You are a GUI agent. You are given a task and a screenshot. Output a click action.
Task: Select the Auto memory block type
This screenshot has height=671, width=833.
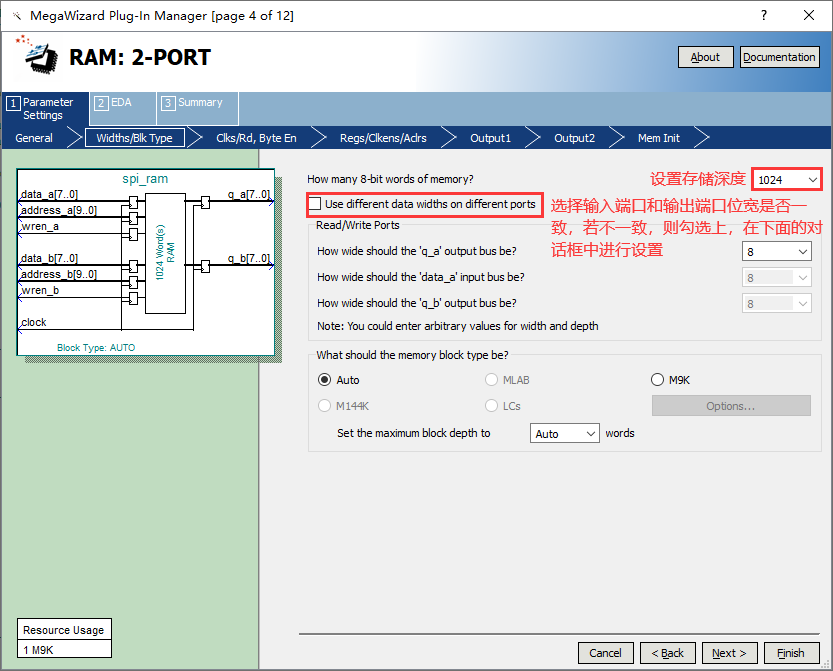click(324, 380)
